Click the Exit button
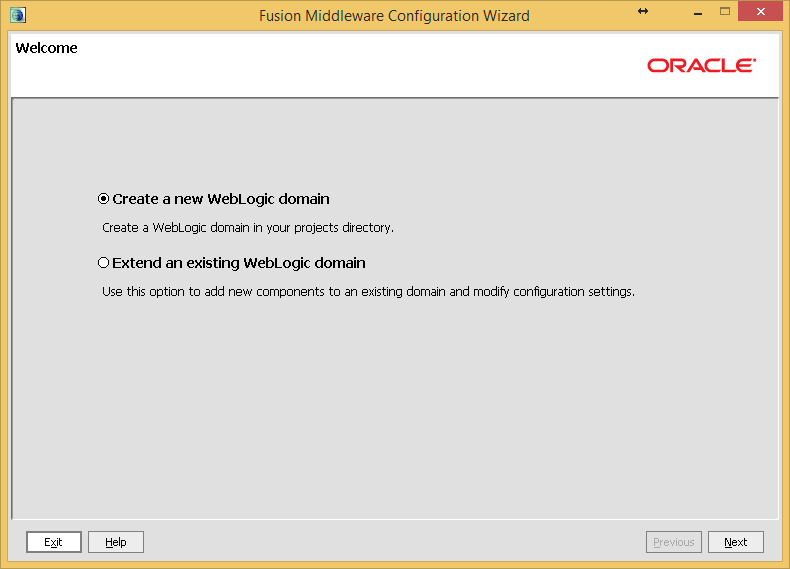Viewport: 790px width, 569px height. pyautogui.click(x=54, y=542)
